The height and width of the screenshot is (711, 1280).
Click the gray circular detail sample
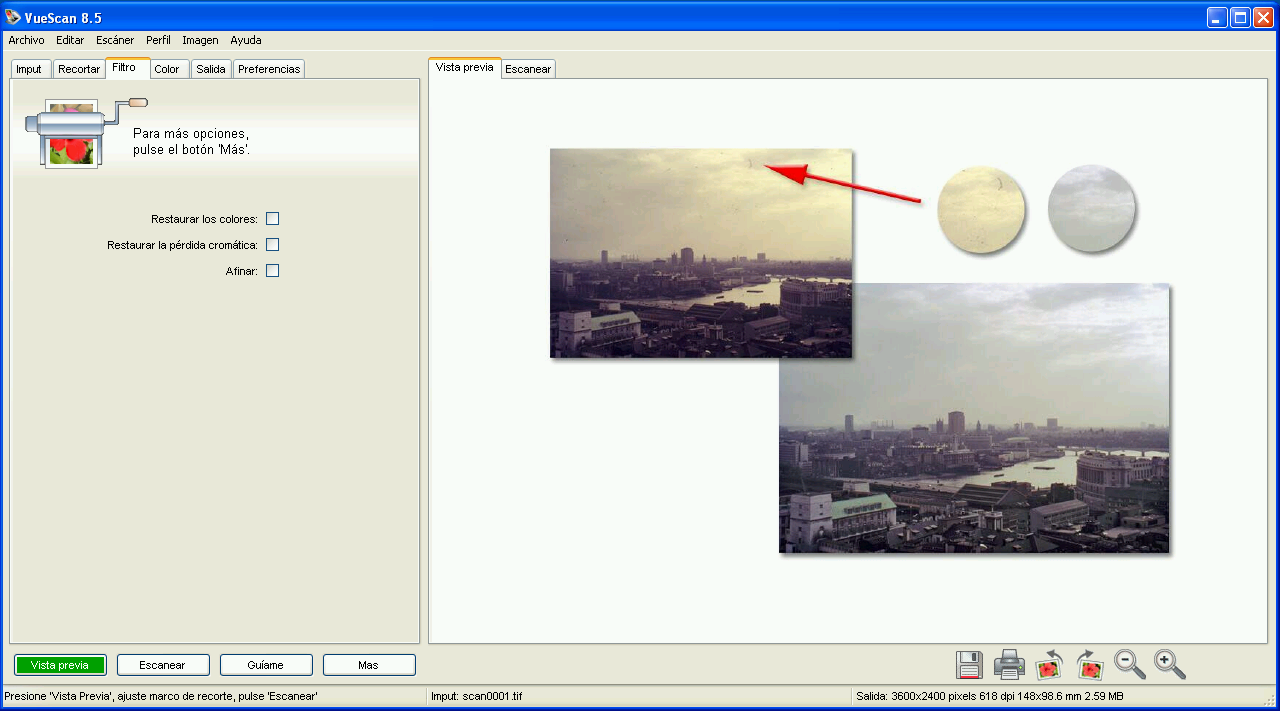tap(1092, 208)
